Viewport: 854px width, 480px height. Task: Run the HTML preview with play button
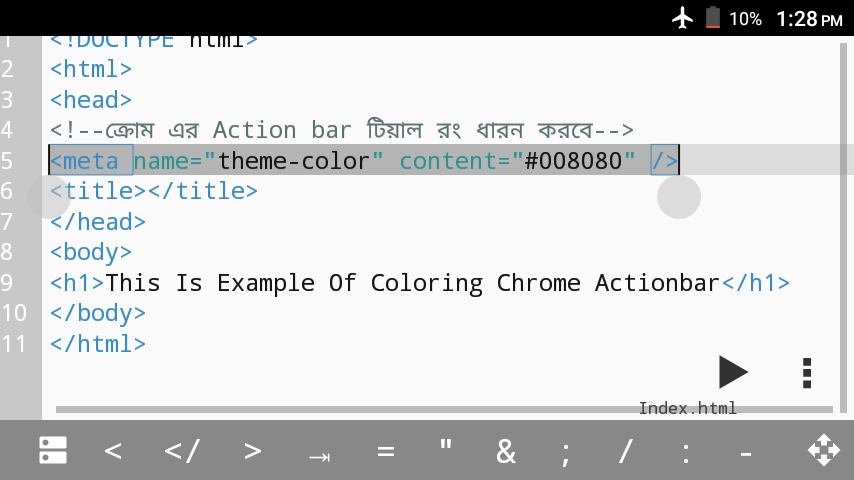733,372
